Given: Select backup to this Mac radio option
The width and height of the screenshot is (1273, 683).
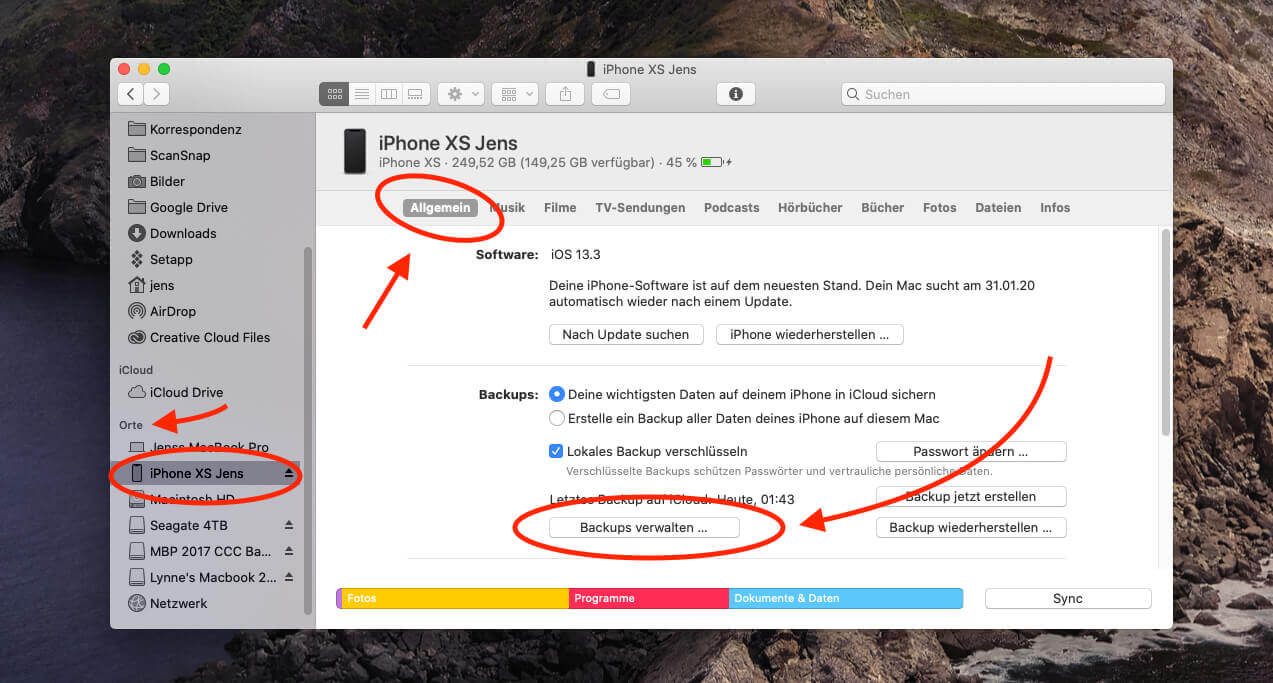Looking at the screenshot, I should pyautogui.click(x=557, y=418).
